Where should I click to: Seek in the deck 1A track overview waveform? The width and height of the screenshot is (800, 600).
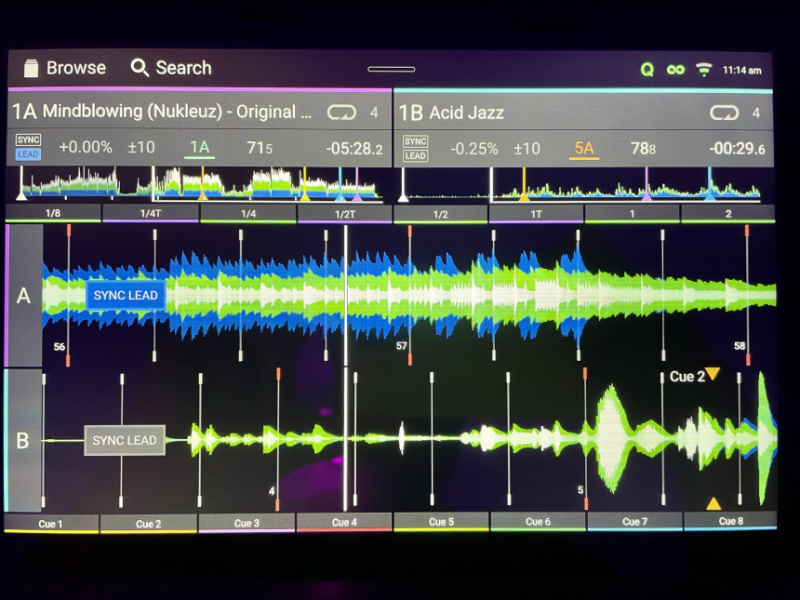click(201, 184)
